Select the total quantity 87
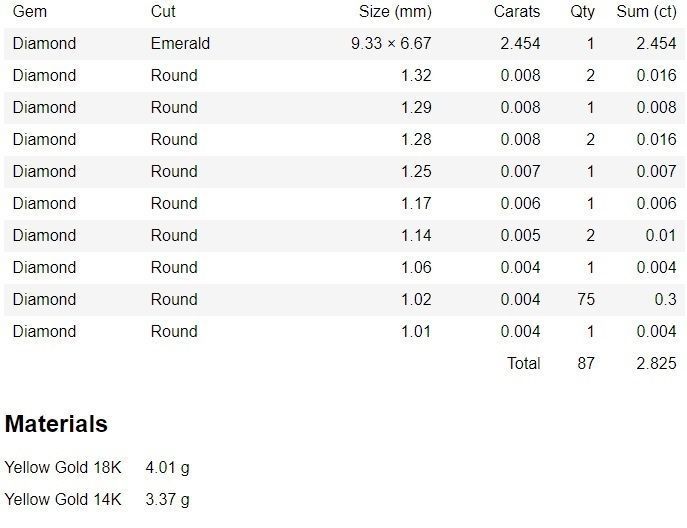This screenshot has height=528, width=687. coord(585,363)
